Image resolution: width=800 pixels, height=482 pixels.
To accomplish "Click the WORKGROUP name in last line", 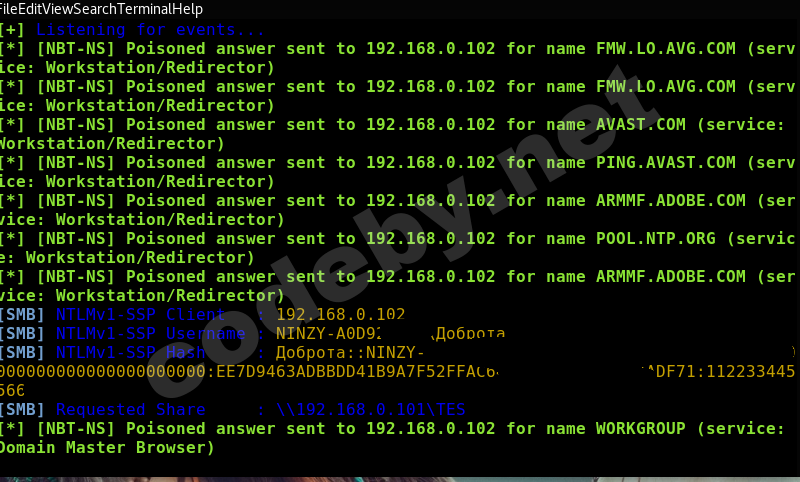I will coord(640,429).
